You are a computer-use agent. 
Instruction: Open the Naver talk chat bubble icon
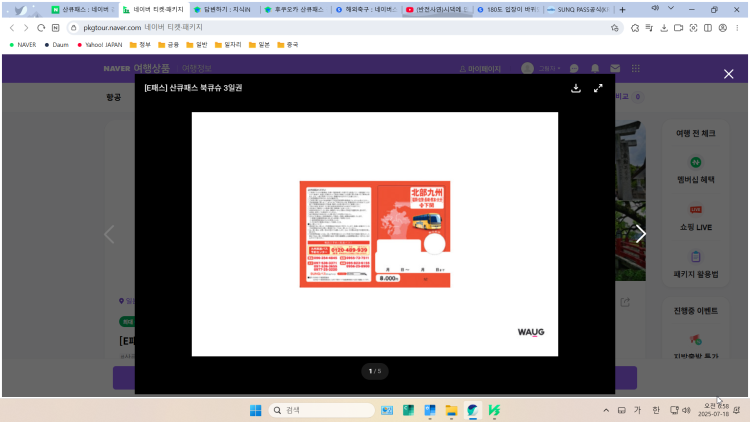pos(574,68)
